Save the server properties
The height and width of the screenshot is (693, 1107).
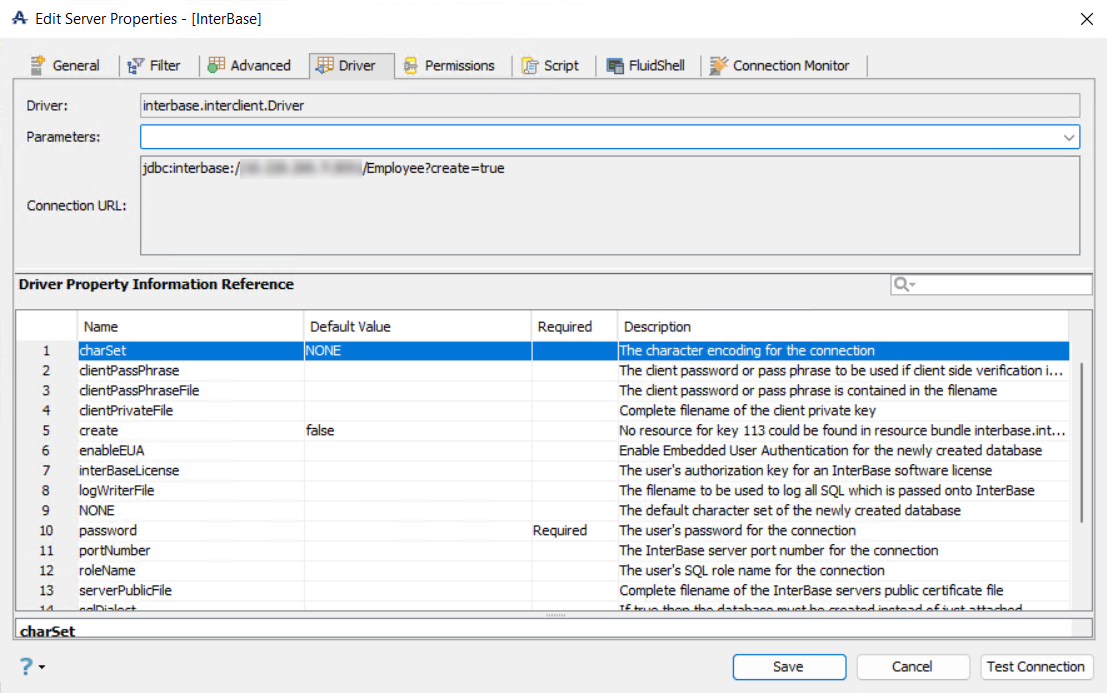click(x=788, y=667)
